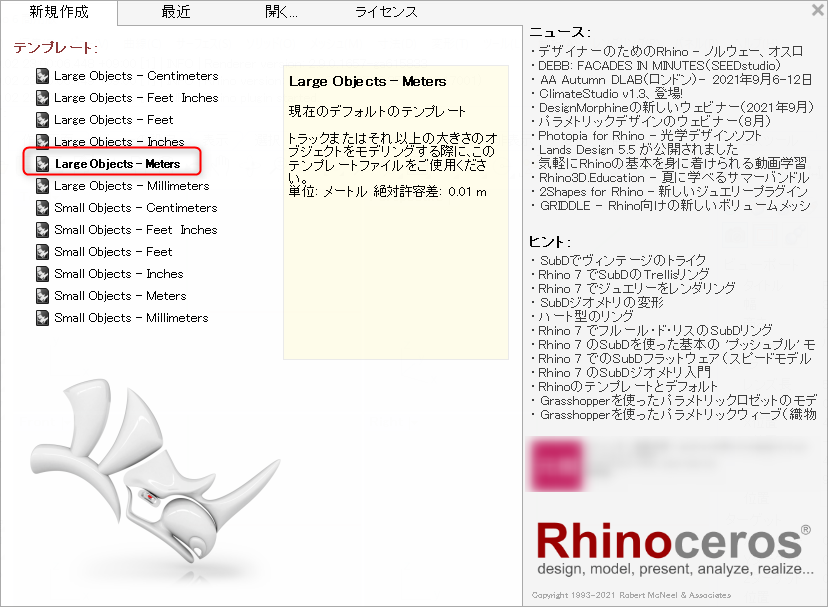Screen dimensions: 828x607
Task: Click icon beside Small Objects - Millimeters
Action: [43, 318]
